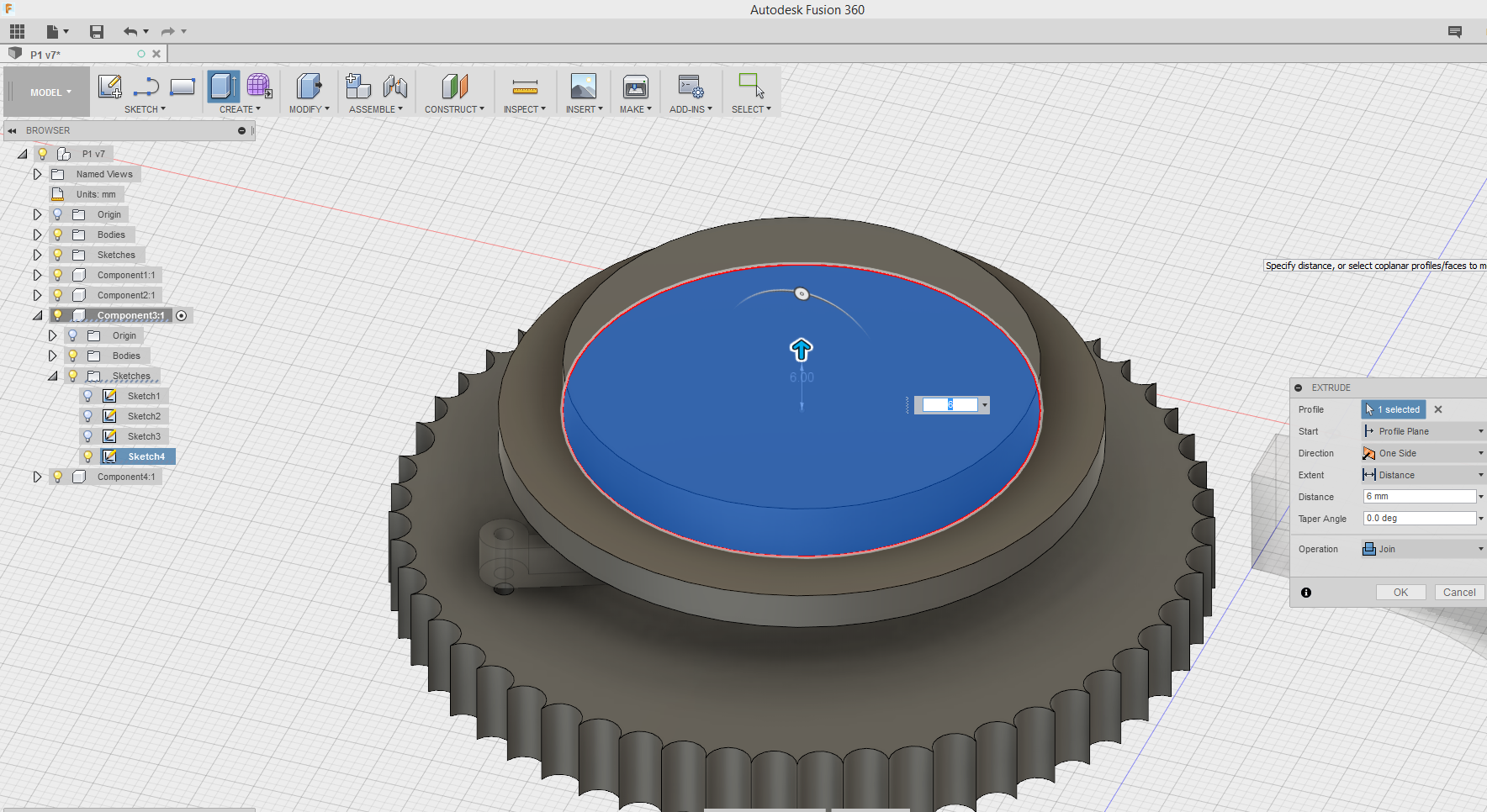Open the CONSTRUCT menu
Screen dimensions: 1487x812
[x=454, y=109]
